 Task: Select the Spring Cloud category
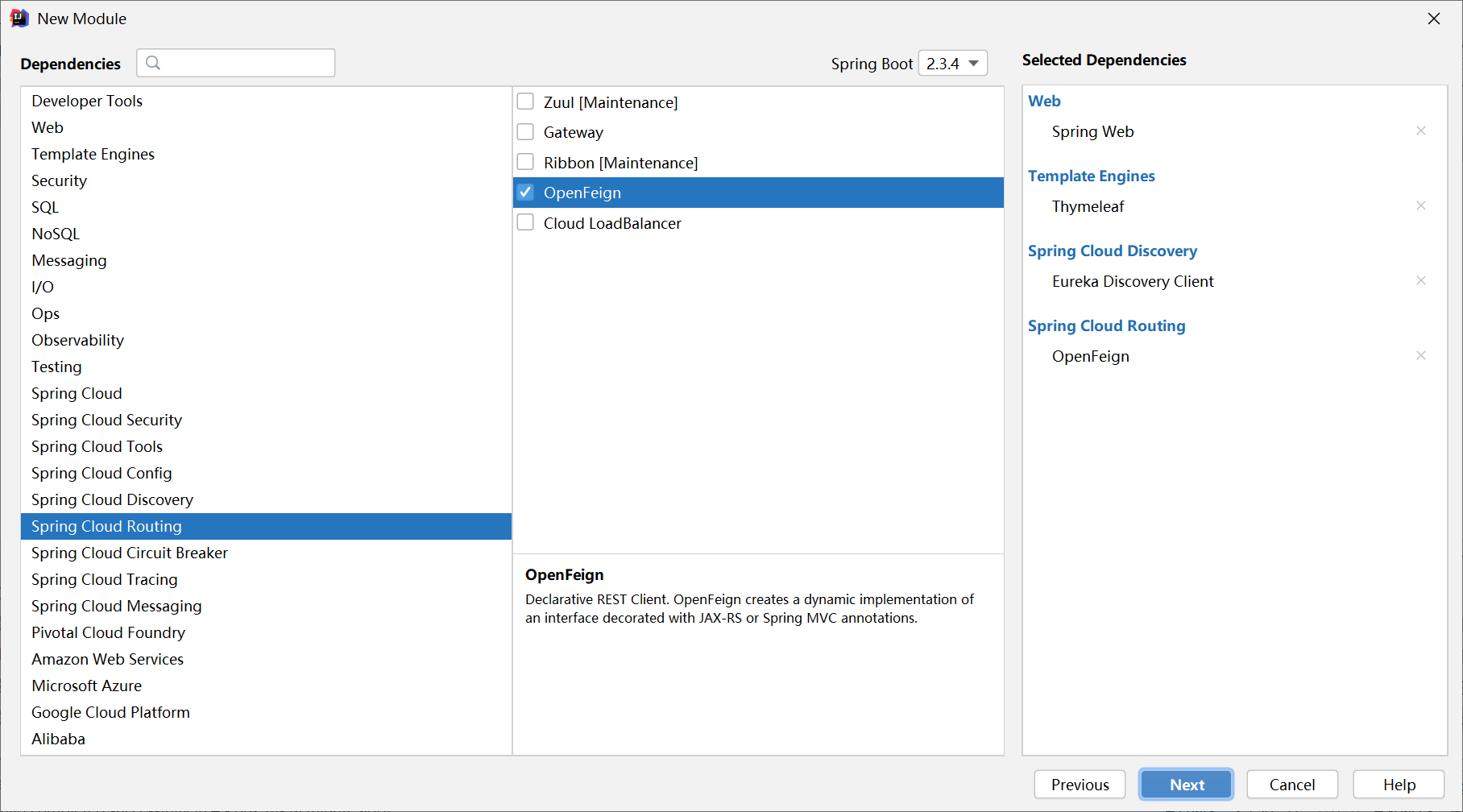[266, 393]
